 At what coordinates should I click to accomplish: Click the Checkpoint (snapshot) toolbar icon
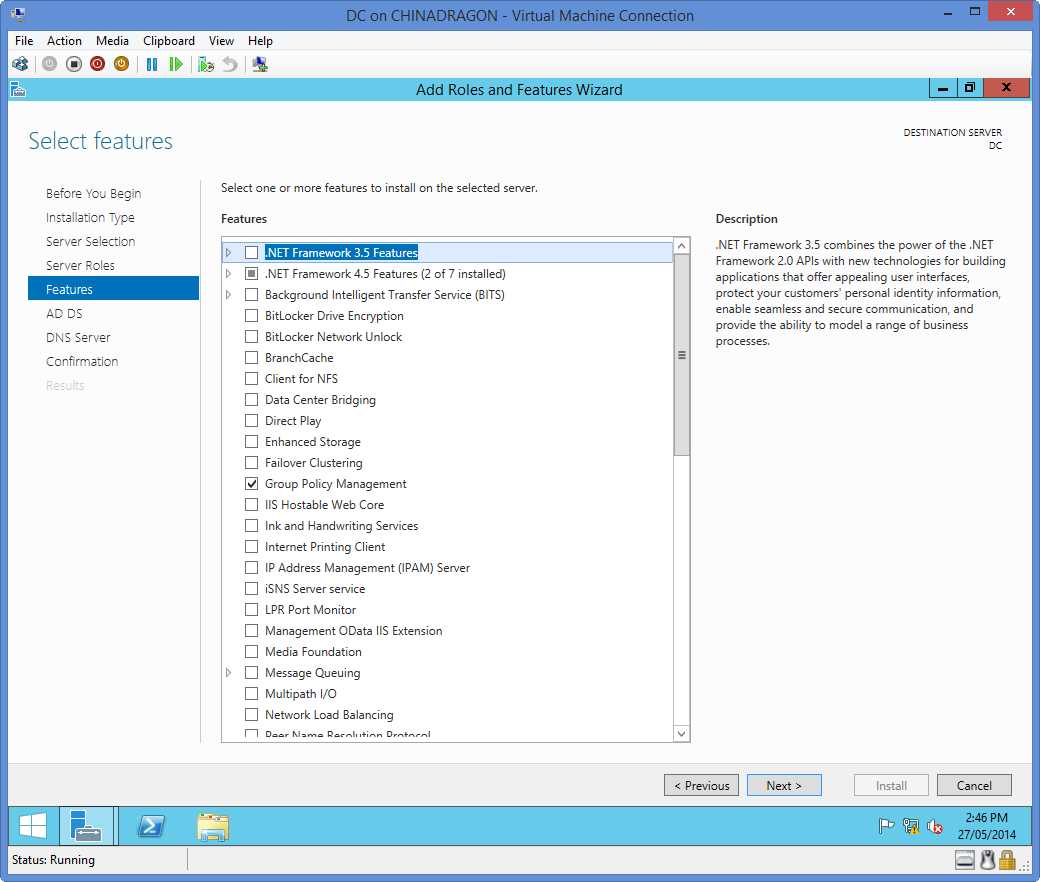(x=206, y=64)
